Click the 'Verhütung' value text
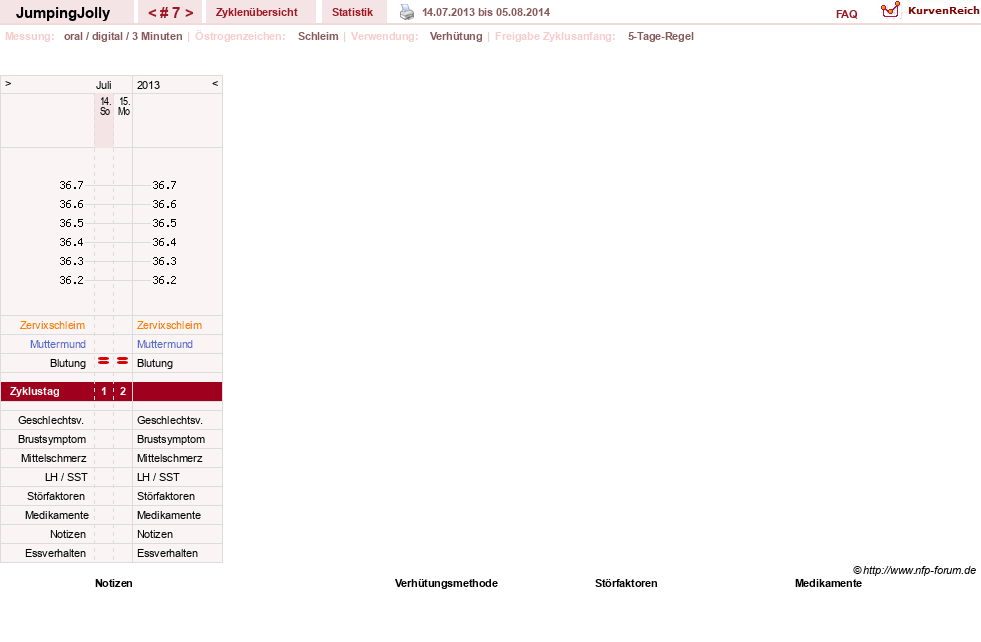 [x=456, y=36]
